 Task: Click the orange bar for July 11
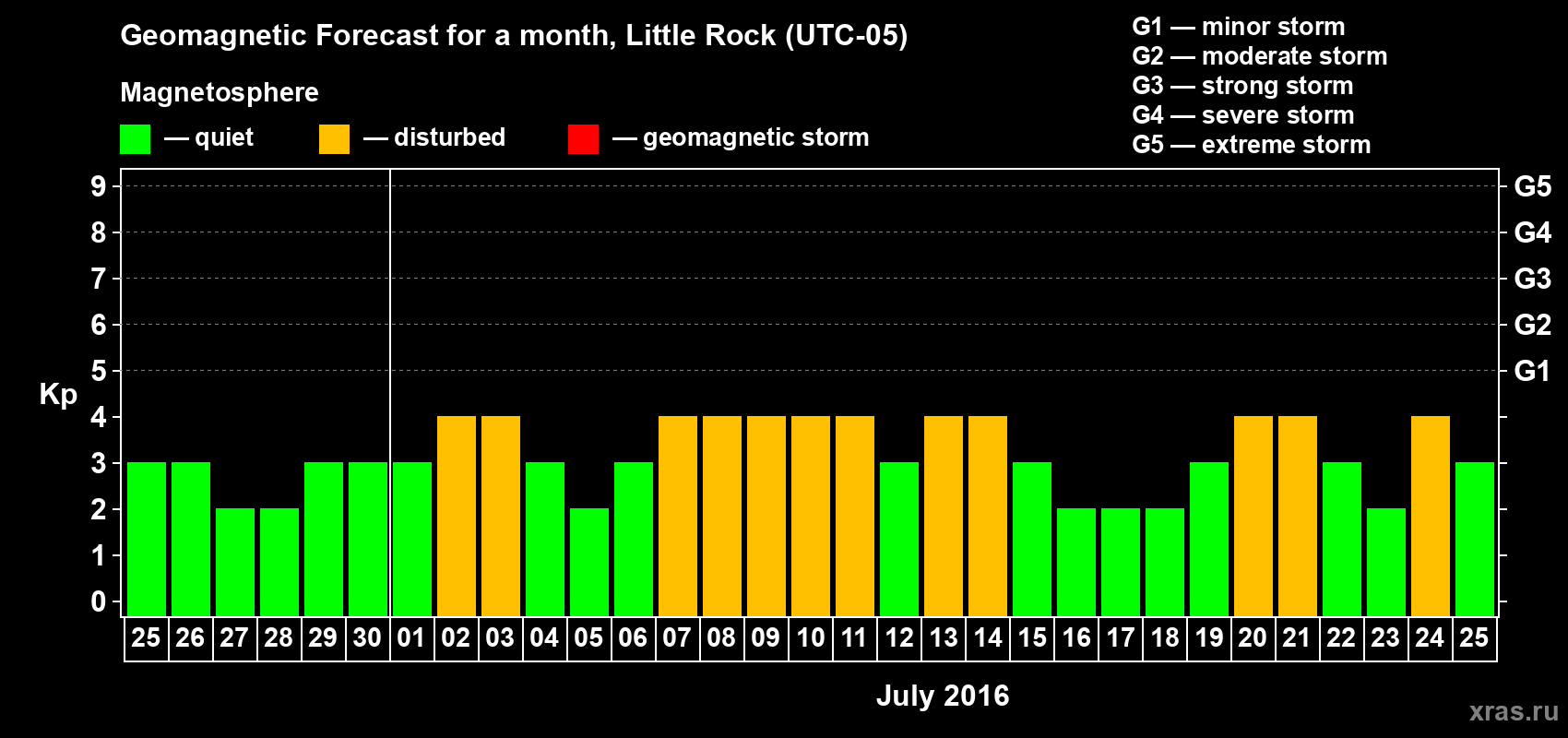855,516
